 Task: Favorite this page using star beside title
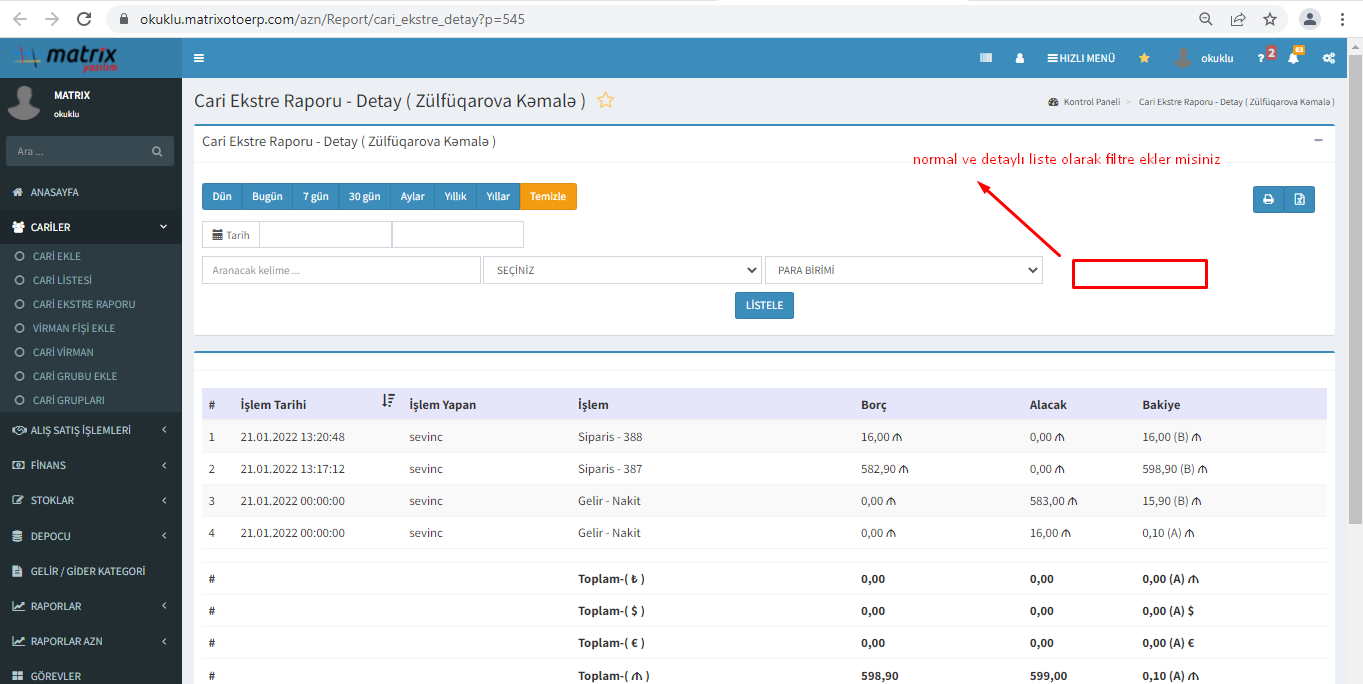(605, 100)
